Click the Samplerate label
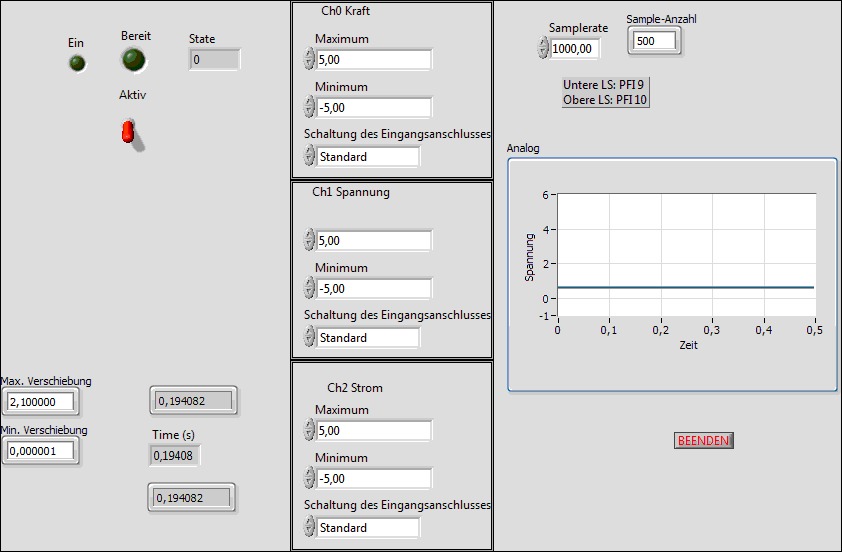The image size is (842, 552). (x=578, y=28)
